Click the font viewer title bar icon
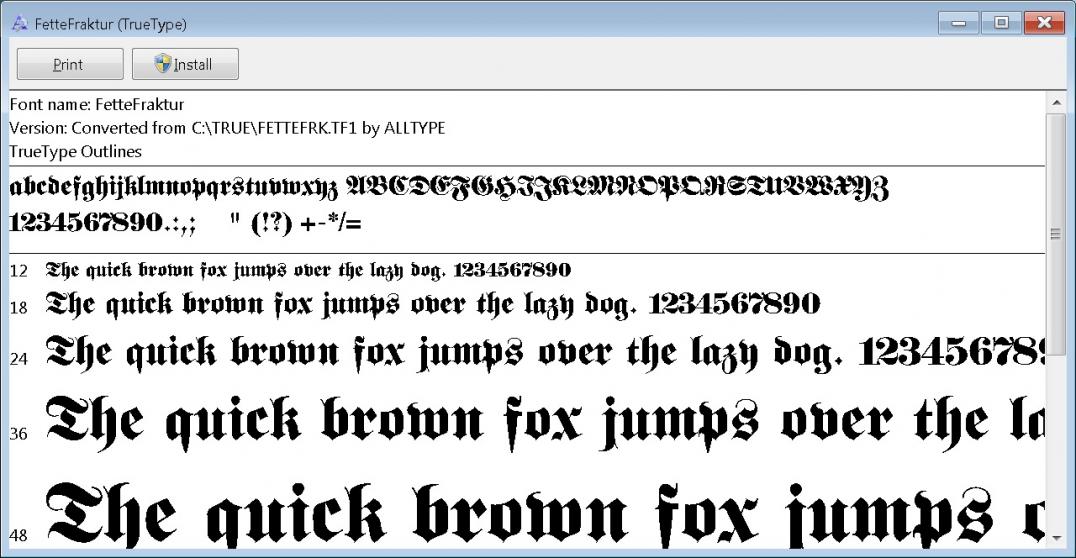This screenshot has height=558, width=1076. pyautogui.click(x=20, y=24)
